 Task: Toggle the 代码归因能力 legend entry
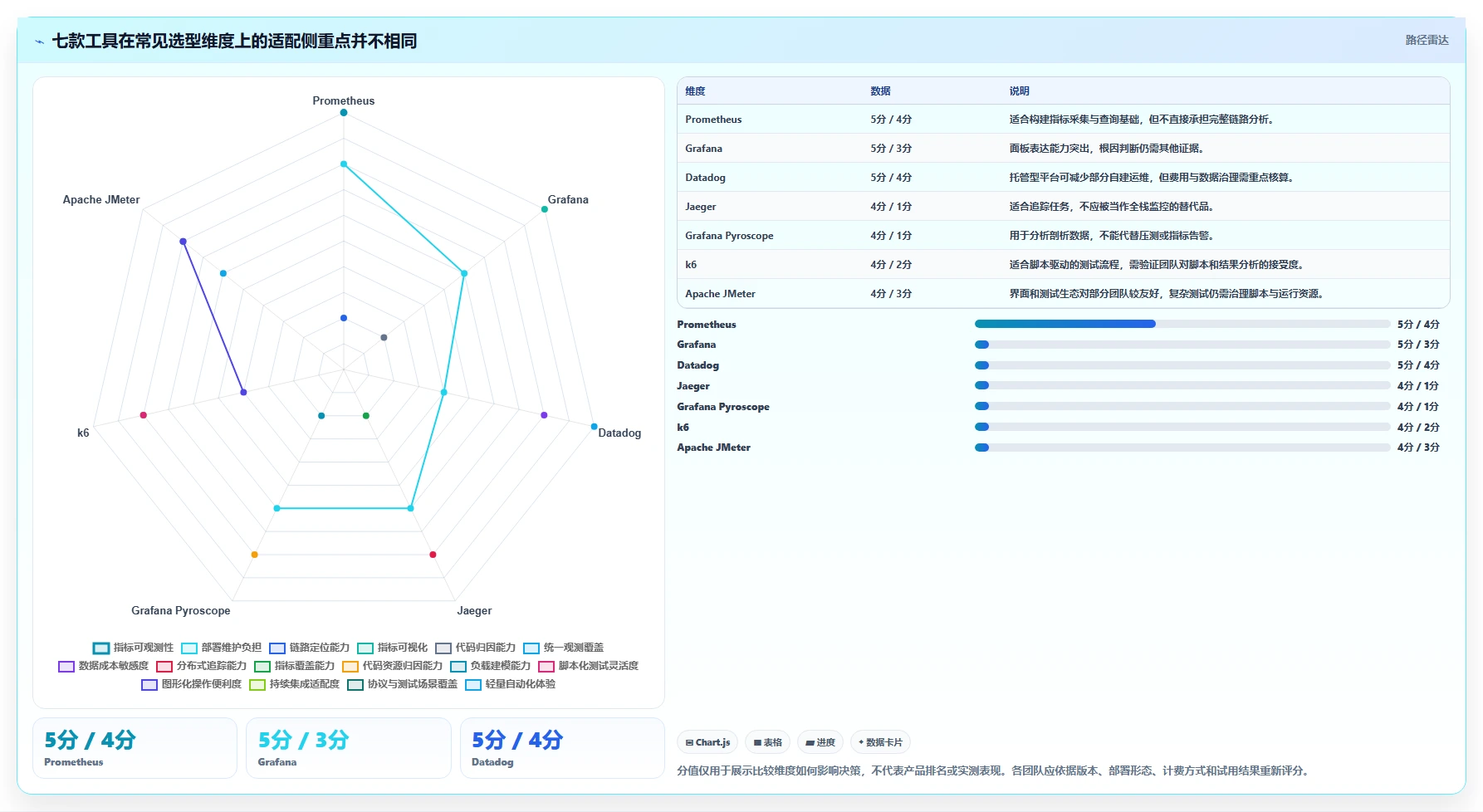(x=475, y=648)
